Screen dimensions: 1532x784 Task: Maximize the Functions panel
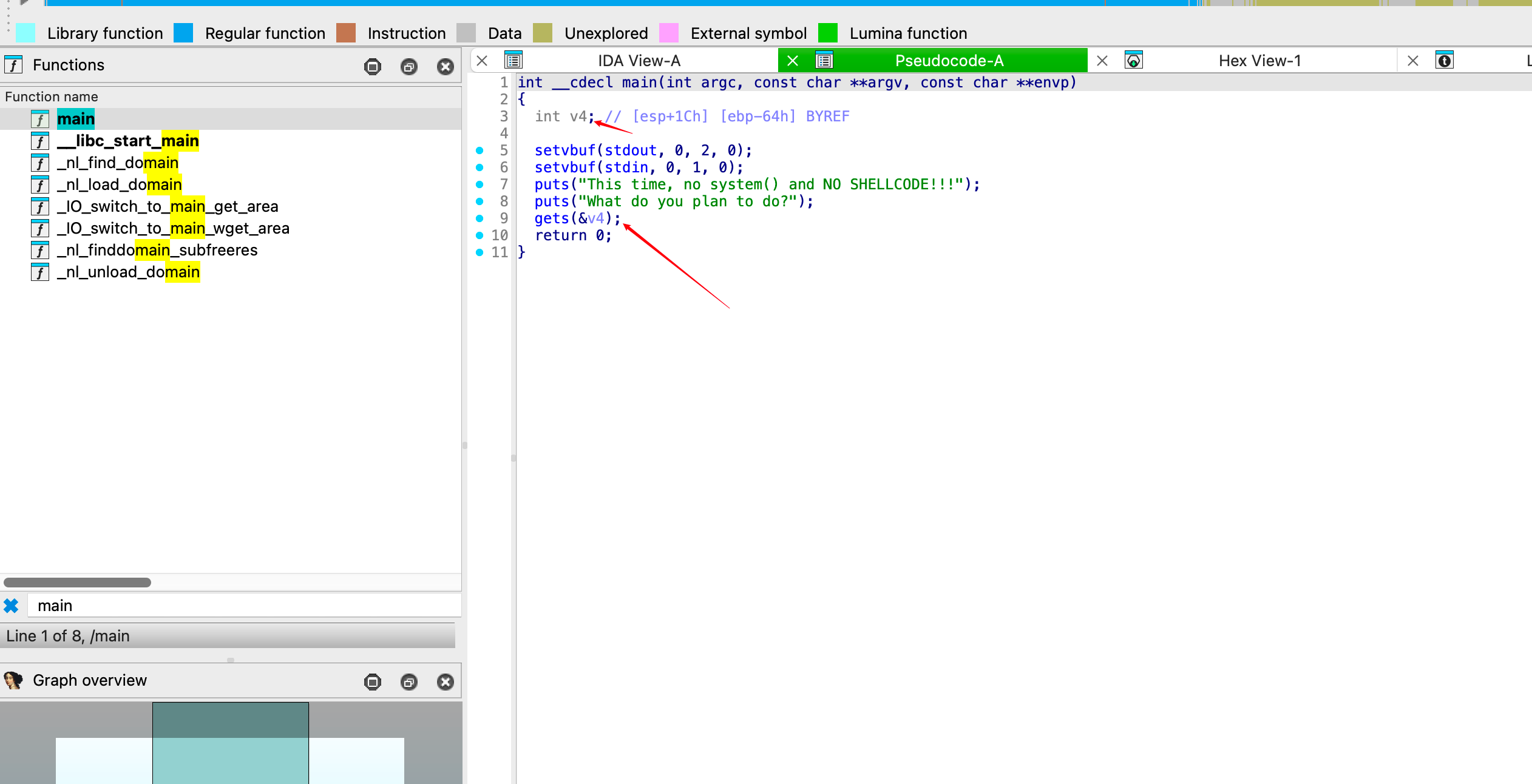(373, 66)
